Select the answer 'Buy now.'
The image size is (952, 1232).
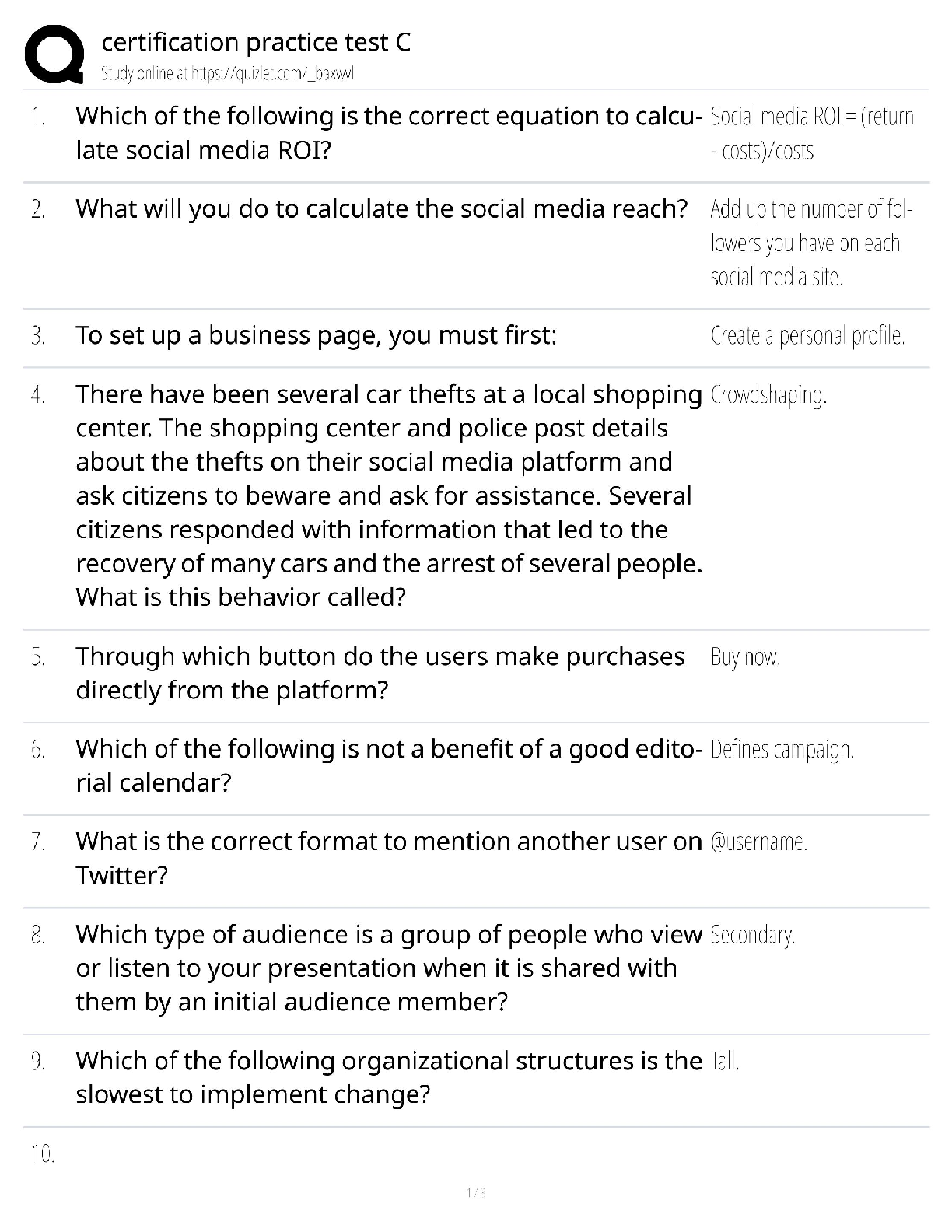coord(745,657)
